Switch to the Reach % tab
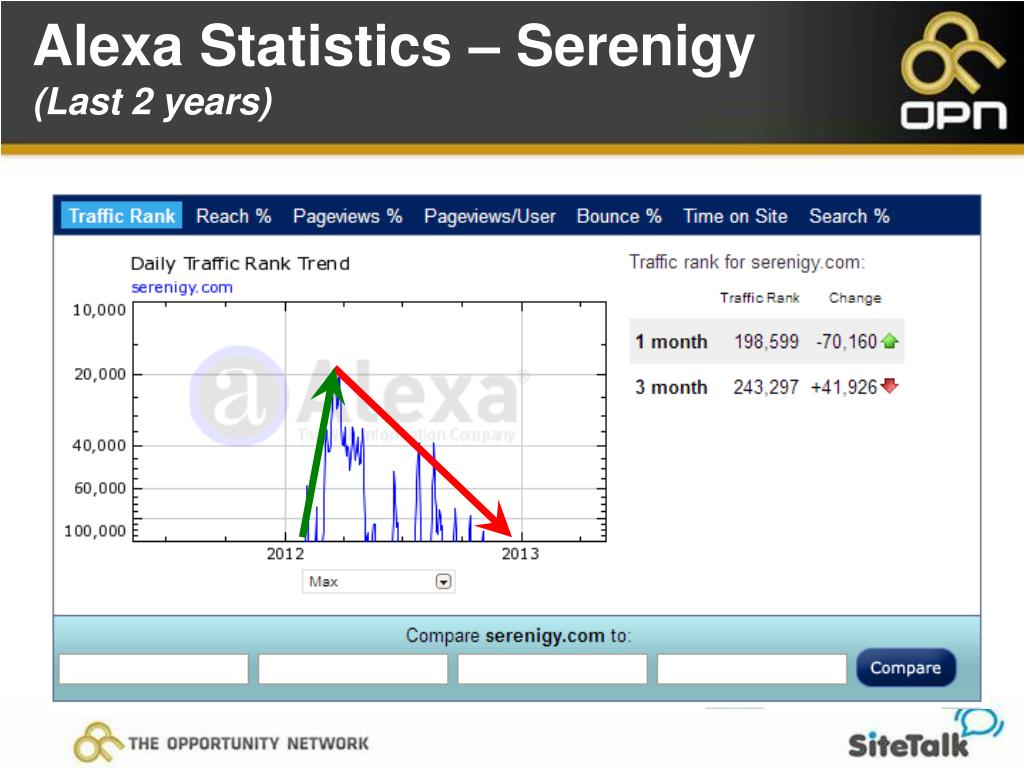Viewport: 1024px width, 768px height. [x=234, y=216]
